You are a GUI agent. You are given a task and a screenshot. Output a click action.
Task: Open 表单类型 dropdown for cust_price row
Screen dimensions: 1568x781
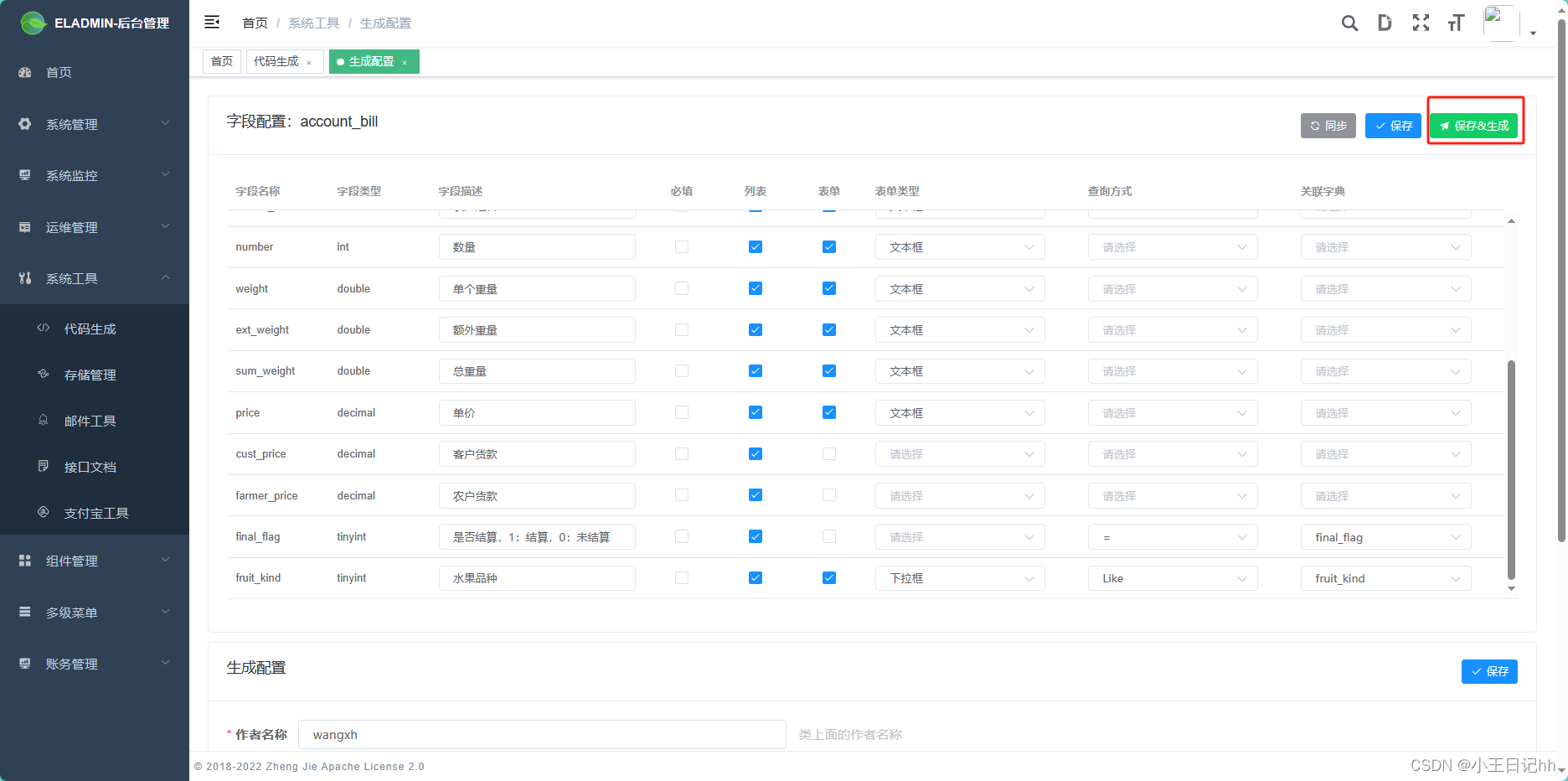pyautogui.click(x=960, y=454)
